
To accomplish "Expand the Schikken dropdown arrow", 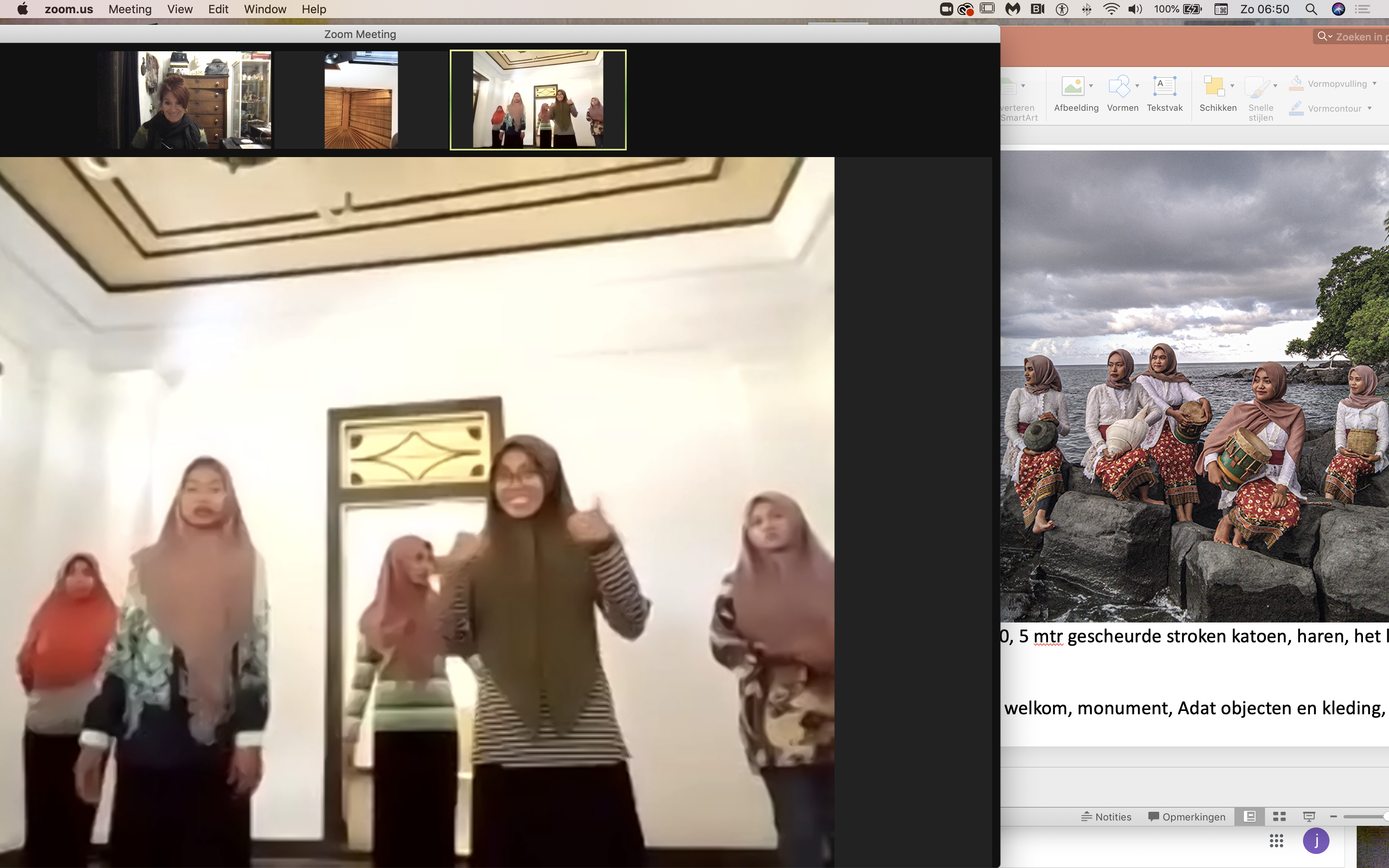I will click(1232, 86).
